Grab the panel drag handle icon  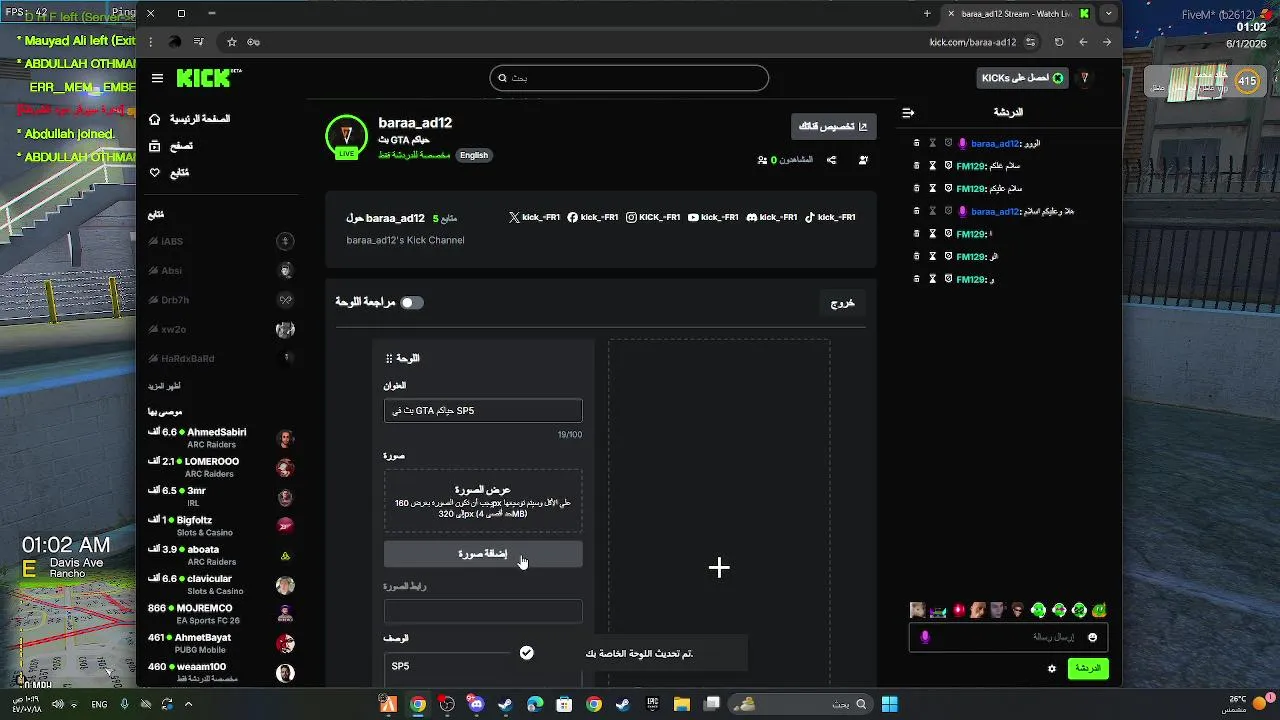pyautogui.click(x=389, y=358)
